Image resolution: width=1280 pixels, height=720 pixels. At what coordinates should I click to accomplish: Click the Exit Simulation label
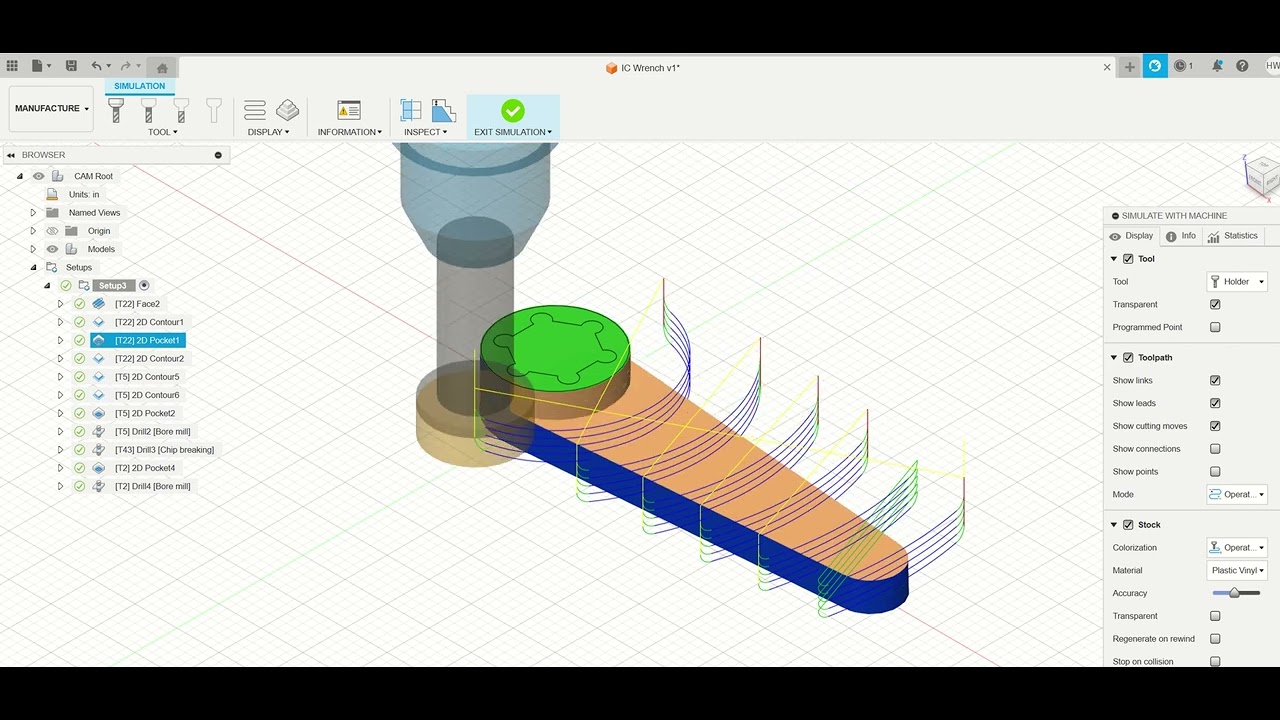pos(513,132)
